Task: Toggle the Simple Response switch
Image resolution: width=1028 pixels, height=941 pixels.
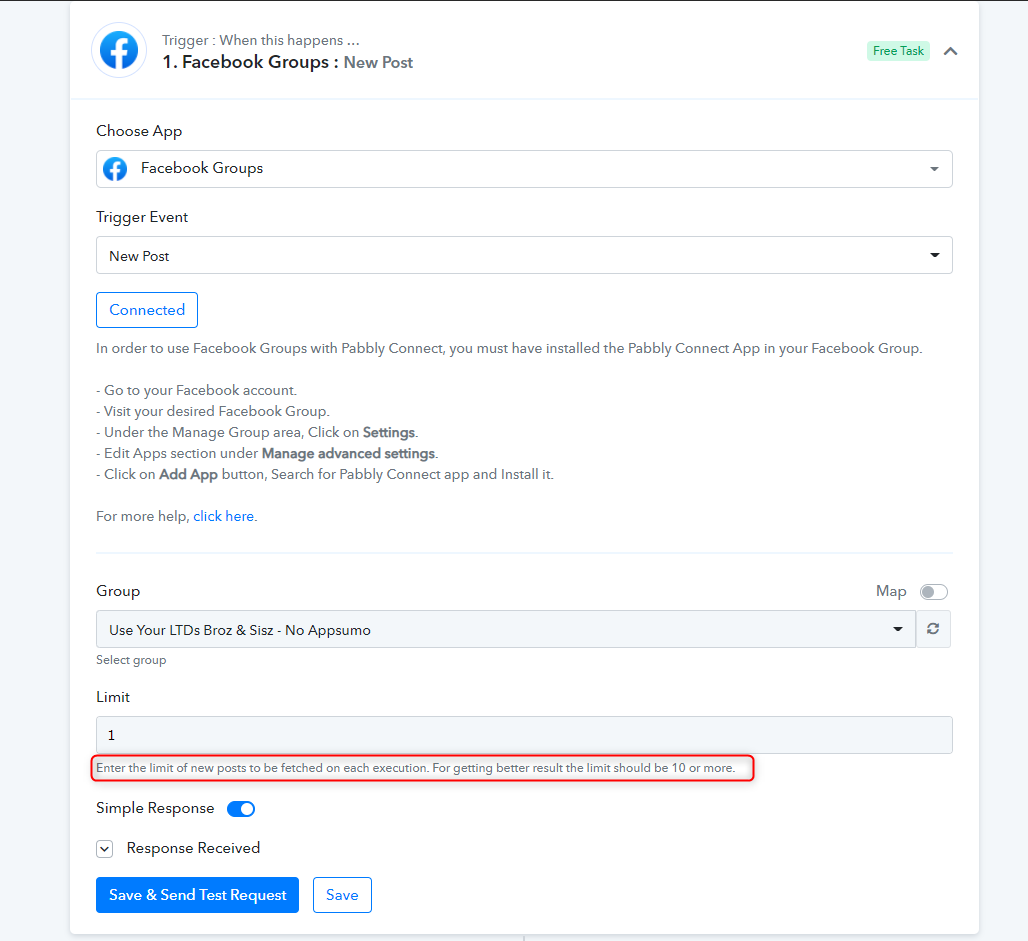Action: coord(241,809)
